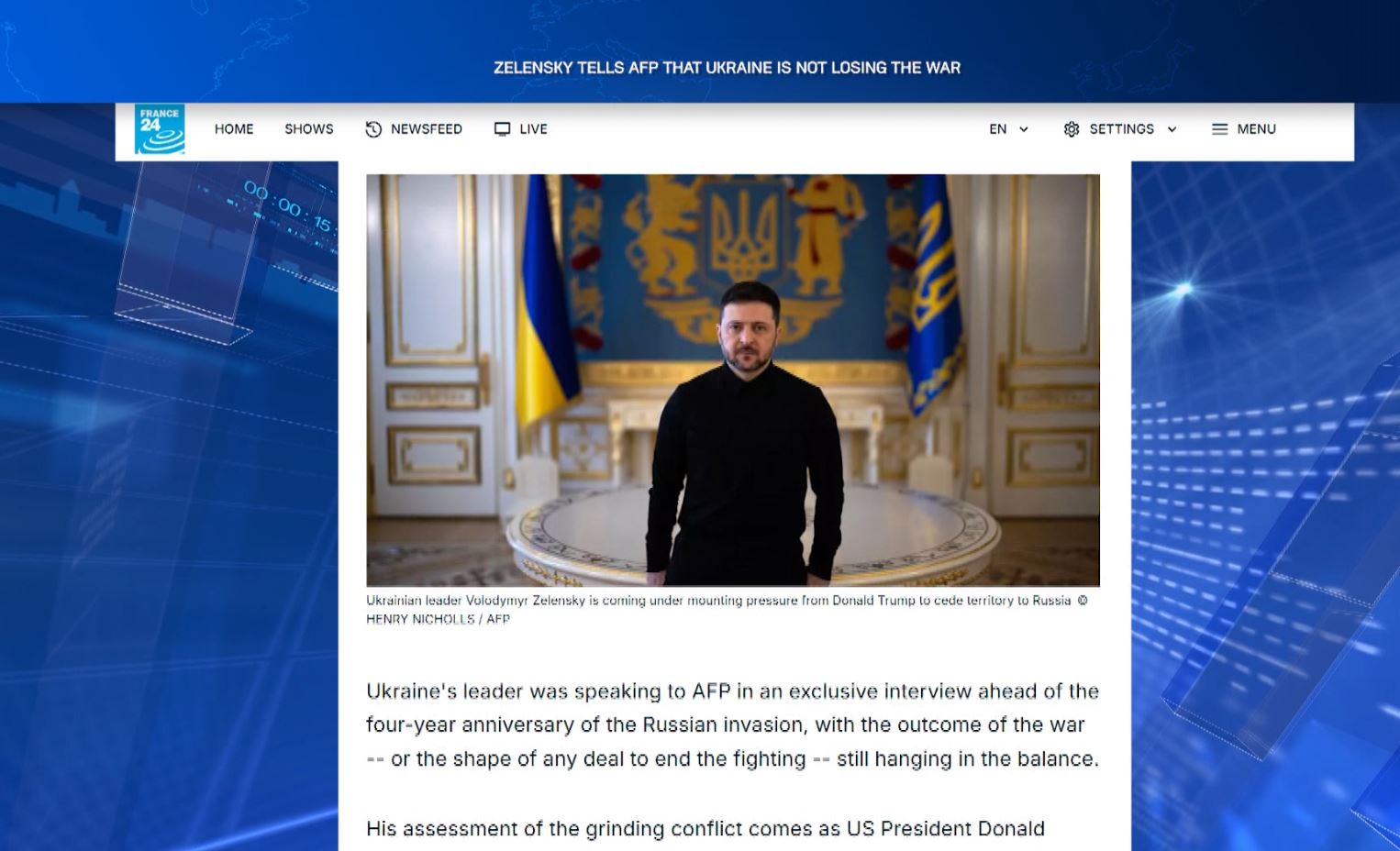Click the copyright symbol after the caption

pos(1083,601)
